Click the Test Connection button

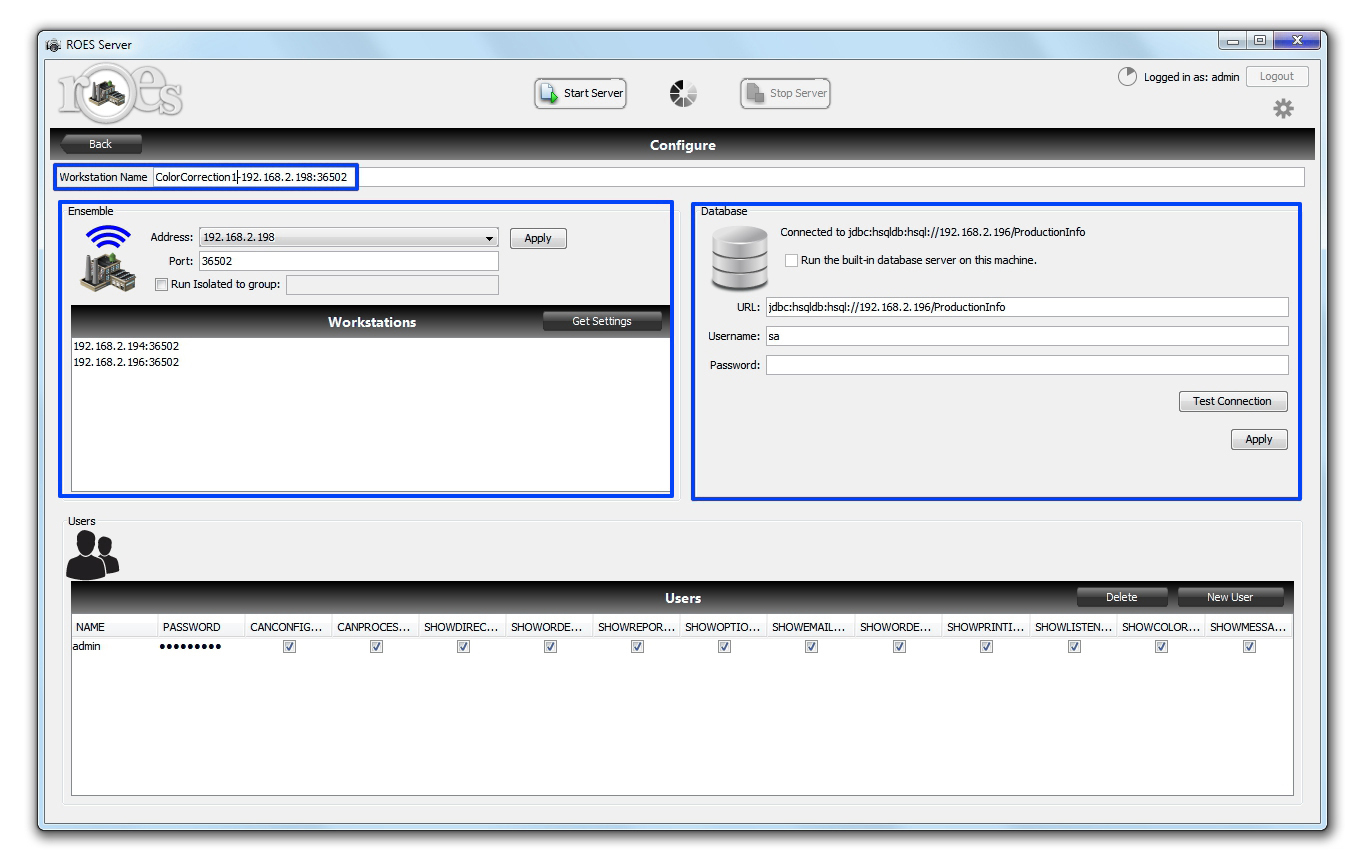pyautogui.click(x=1232, y=401)
